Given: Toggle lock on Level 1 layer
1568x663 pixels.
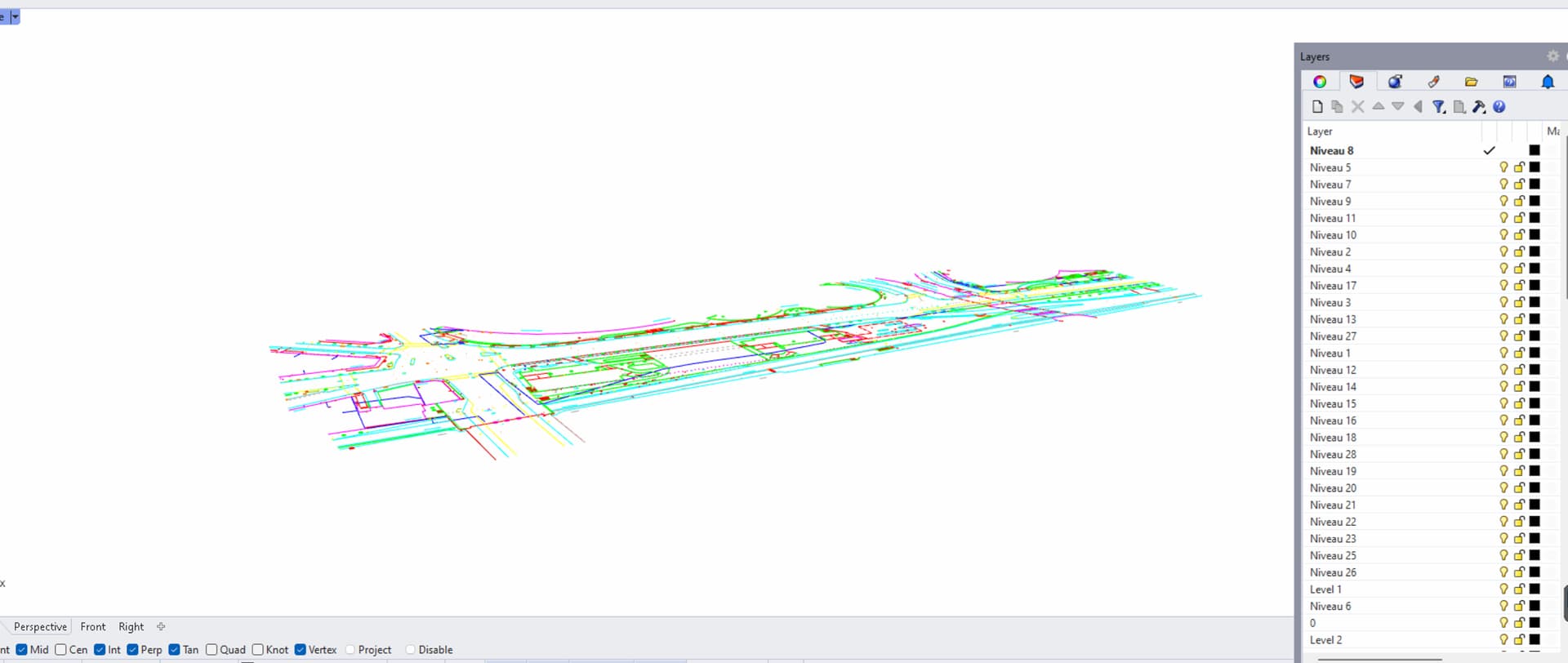Looking at the screenshot, I should [1519, 590].
